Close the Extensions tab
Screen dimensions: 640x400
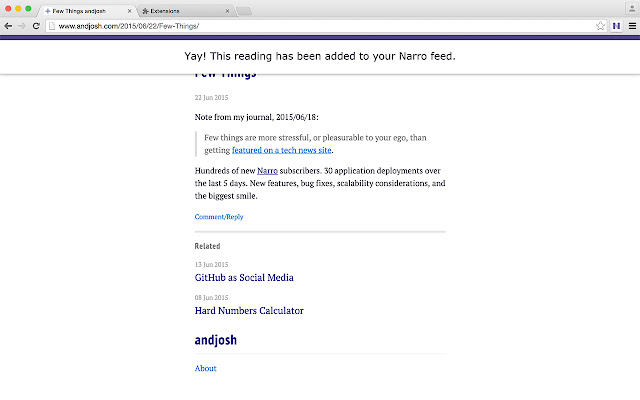tap(227, 11)
